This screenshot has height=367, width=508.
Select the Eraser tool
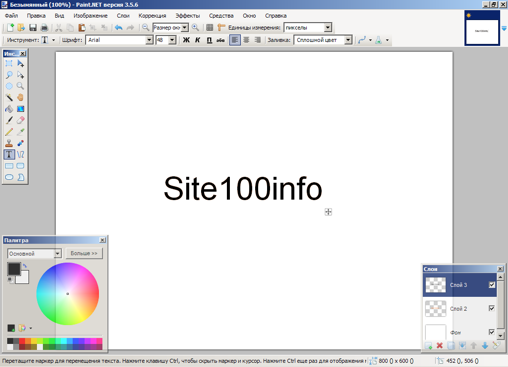20,120
